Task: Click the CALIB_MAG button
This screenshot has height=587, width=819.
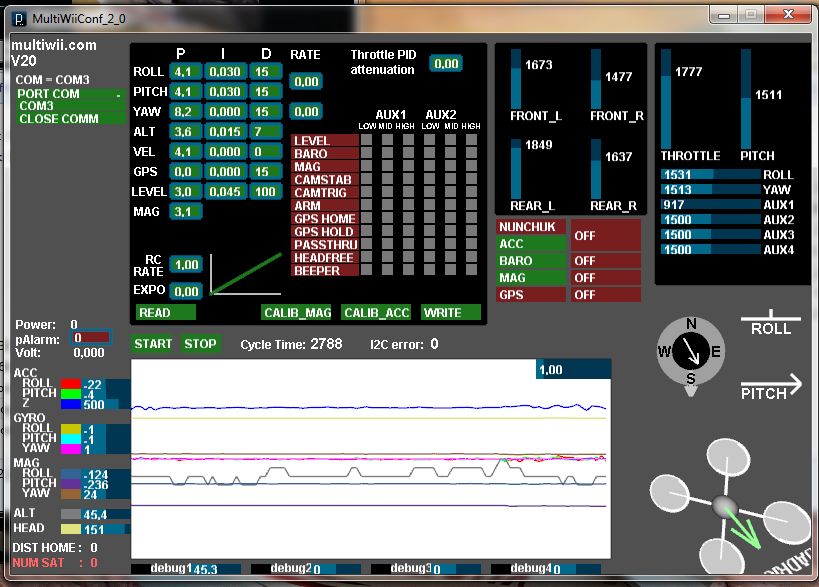Action: point(297,313)
